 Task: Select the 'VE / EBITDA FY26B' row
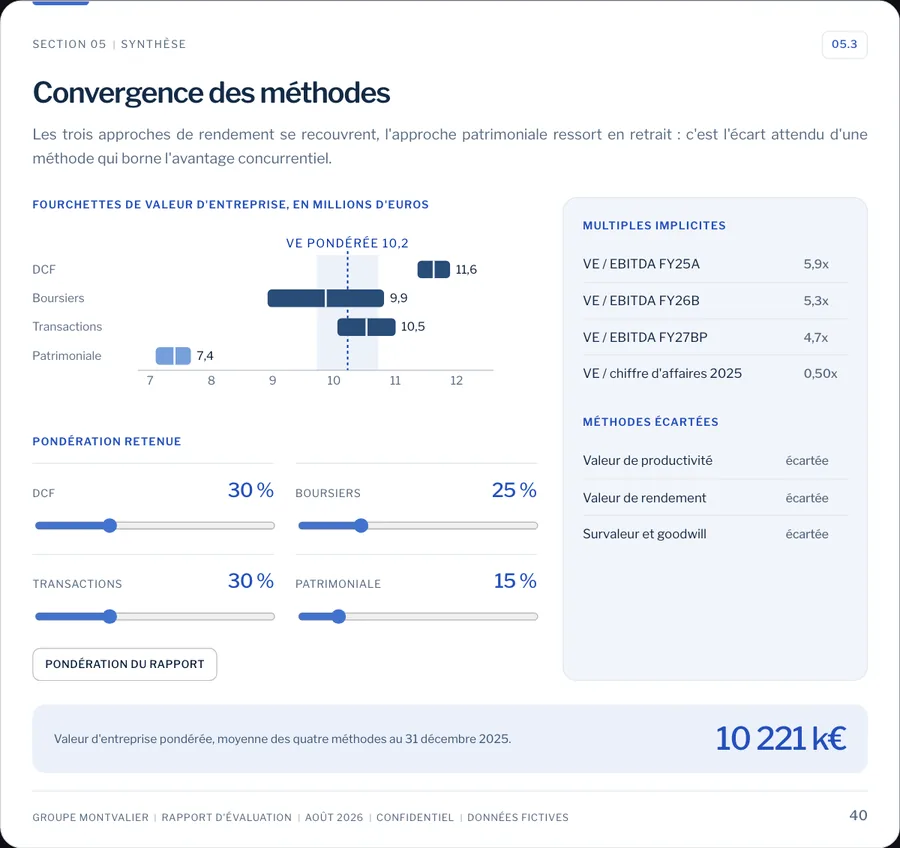pyautogui.click(x=715, y=301)
